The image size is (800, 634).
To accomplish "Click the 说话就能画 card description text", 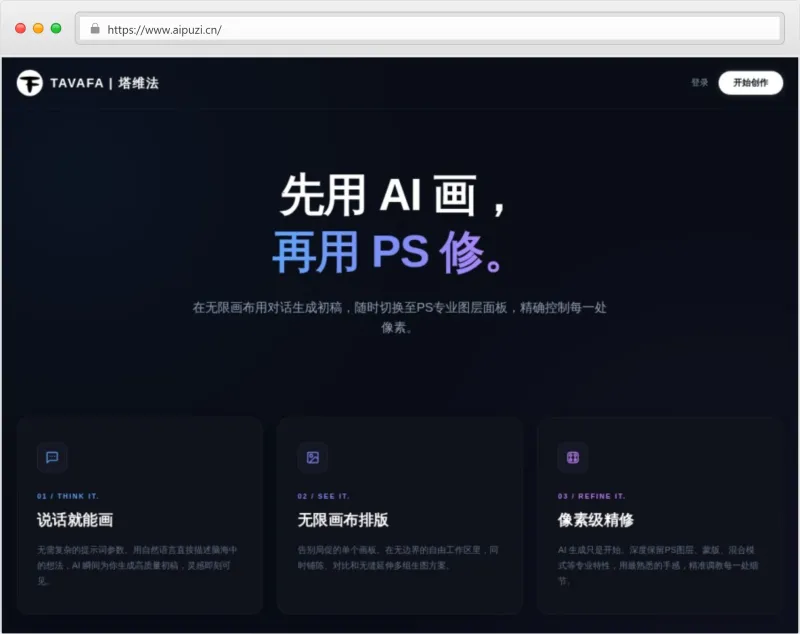I will point(137,565).
